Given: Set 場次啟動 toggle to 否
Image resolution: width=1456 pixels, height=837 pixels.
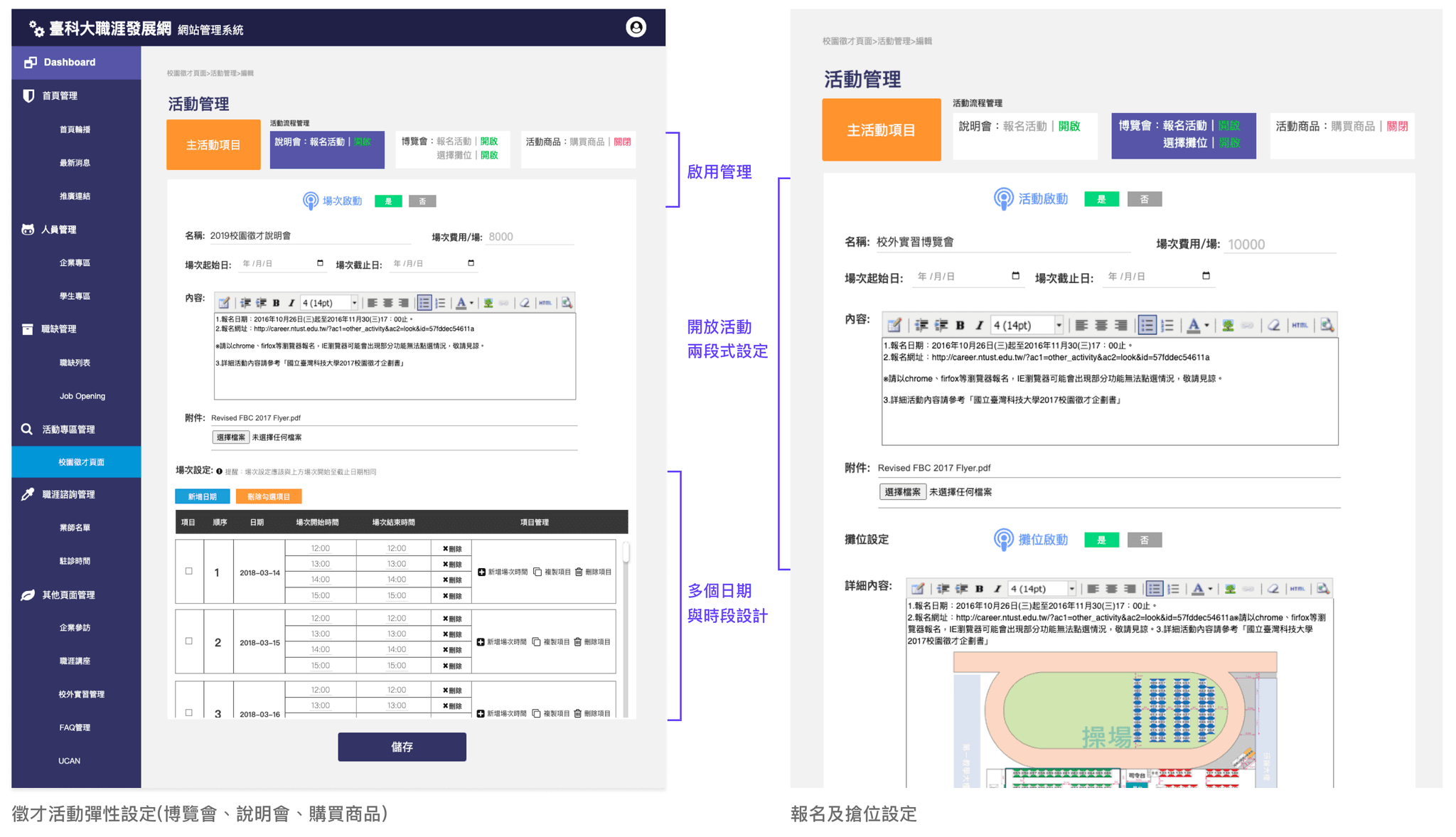Looking at the screenshot, I should tap(422, 201).
